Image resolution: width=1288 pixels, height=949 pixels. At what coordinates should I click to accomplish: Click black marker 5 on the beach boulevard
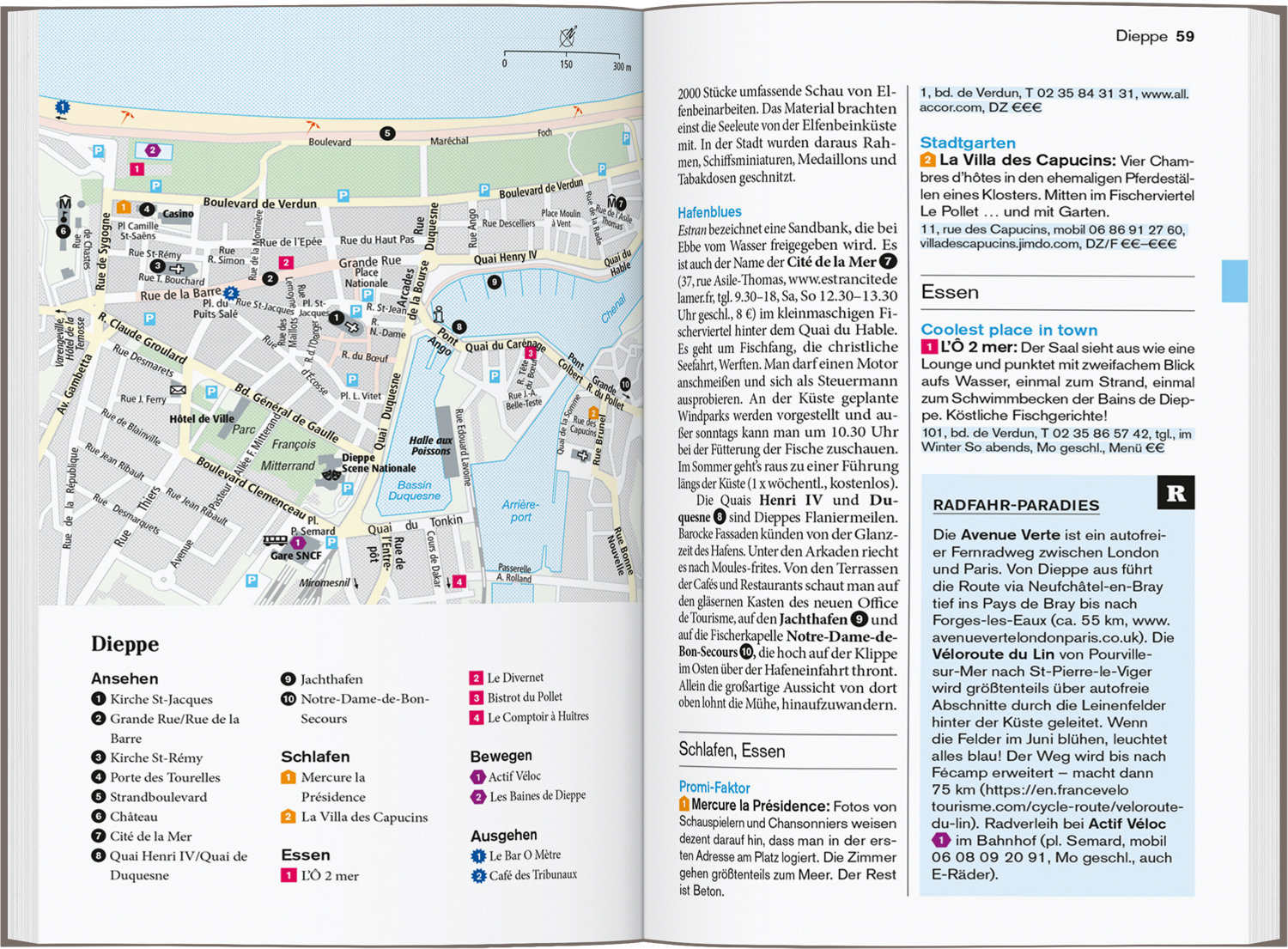pos(387,133)
